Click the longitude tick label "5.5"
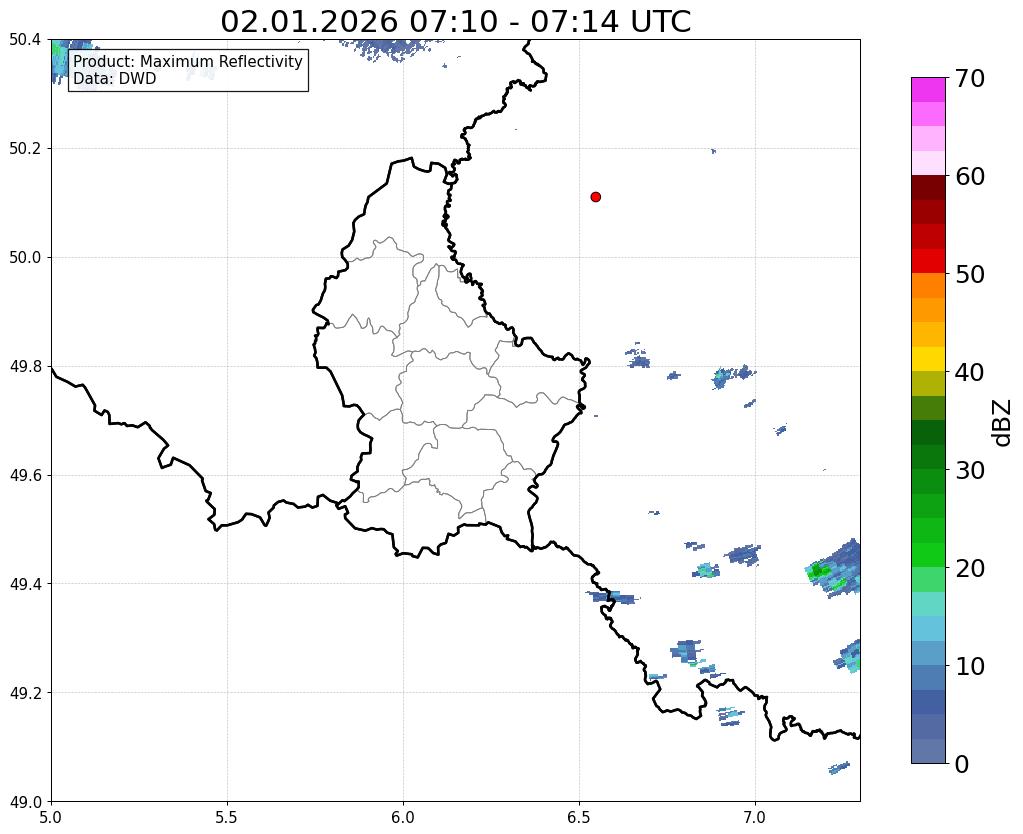1023x834 pixels. (x=227, y=818)
